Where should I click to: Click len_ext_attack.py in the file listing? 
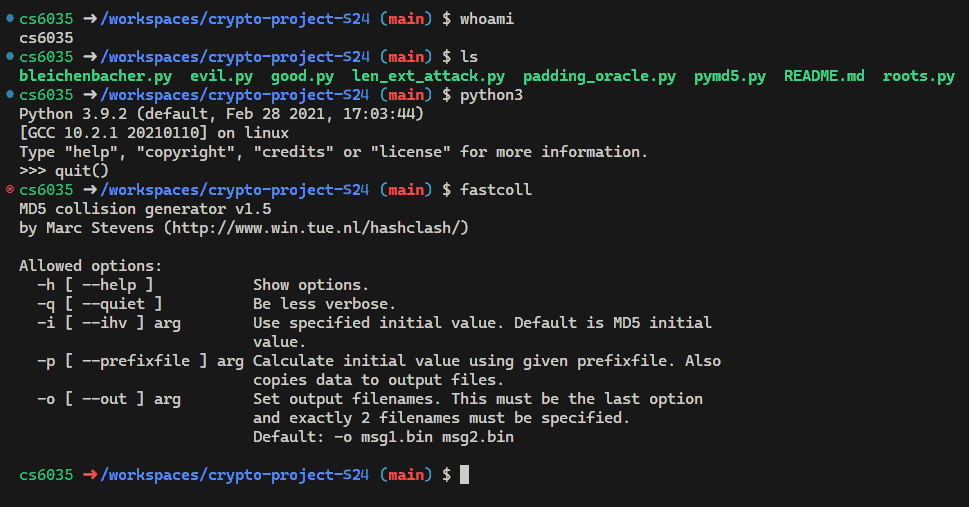coord(428,76)
